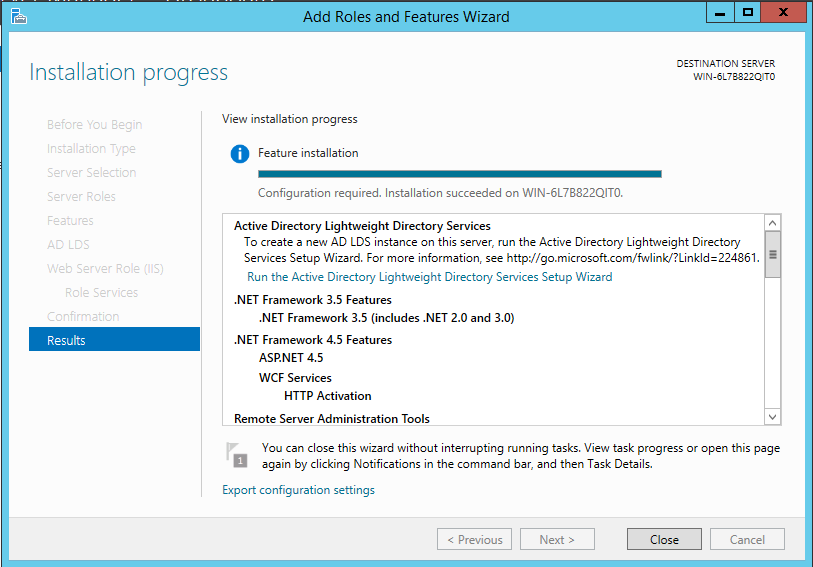
Task: Select the .NET Framework 3.5 Features entry
Action: pyautogui.click(x=312, y=300)
